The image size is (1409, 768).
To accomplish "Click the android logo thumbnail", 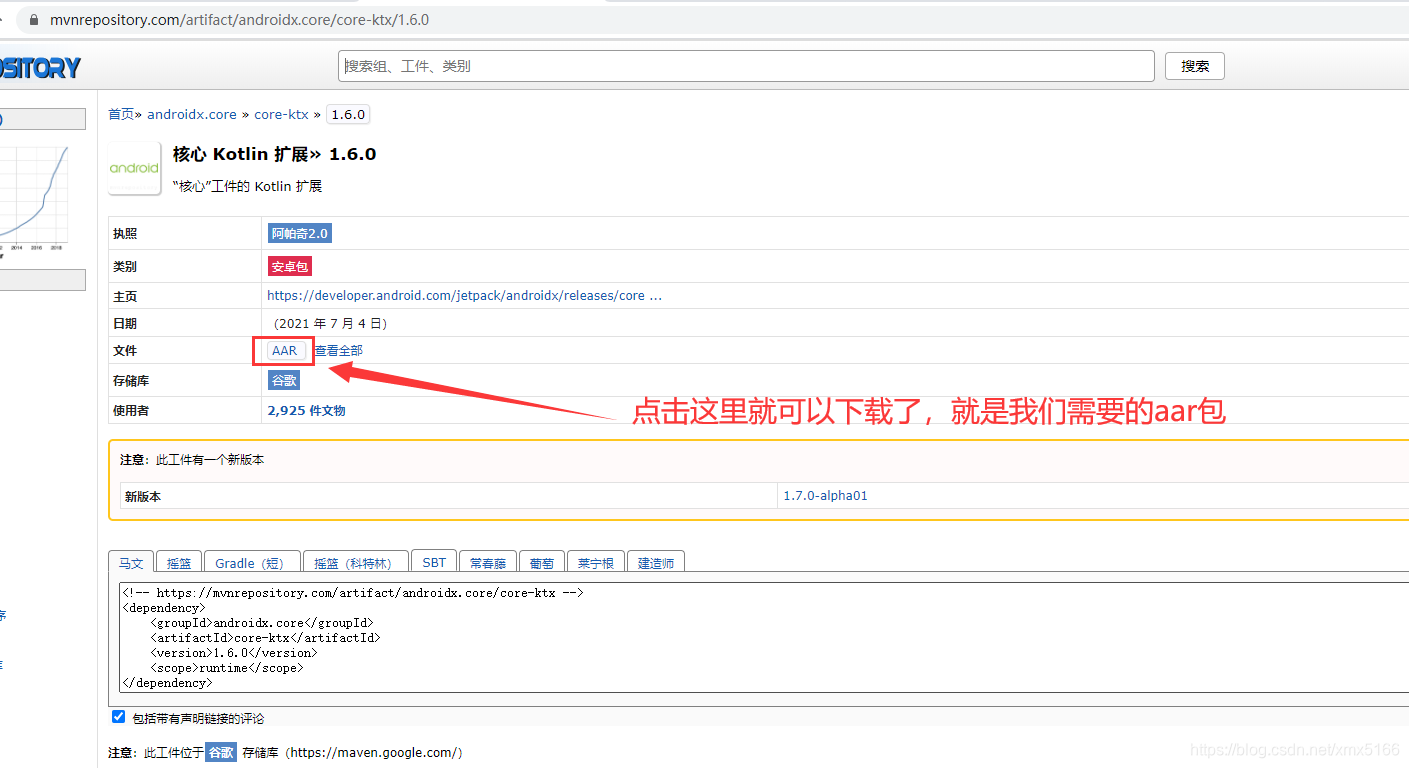I will (x=134, y=168).
